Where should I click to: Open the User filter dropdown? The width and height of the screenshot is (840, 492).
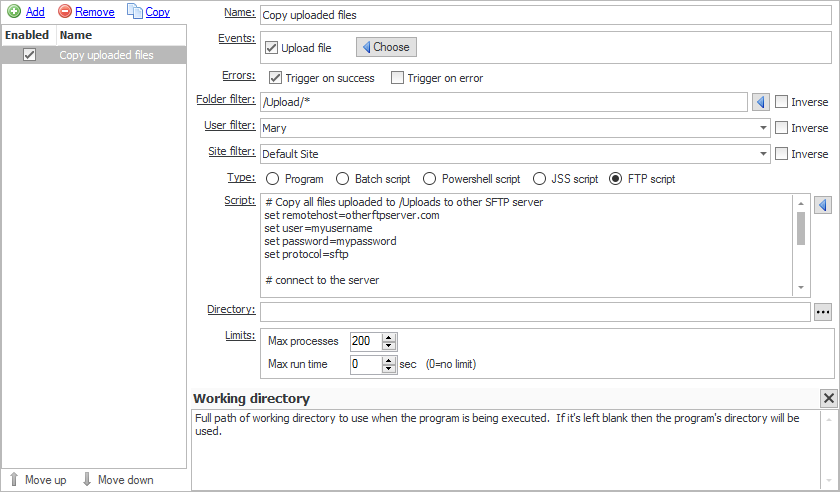pyautogui.click(x=763, y=128)
